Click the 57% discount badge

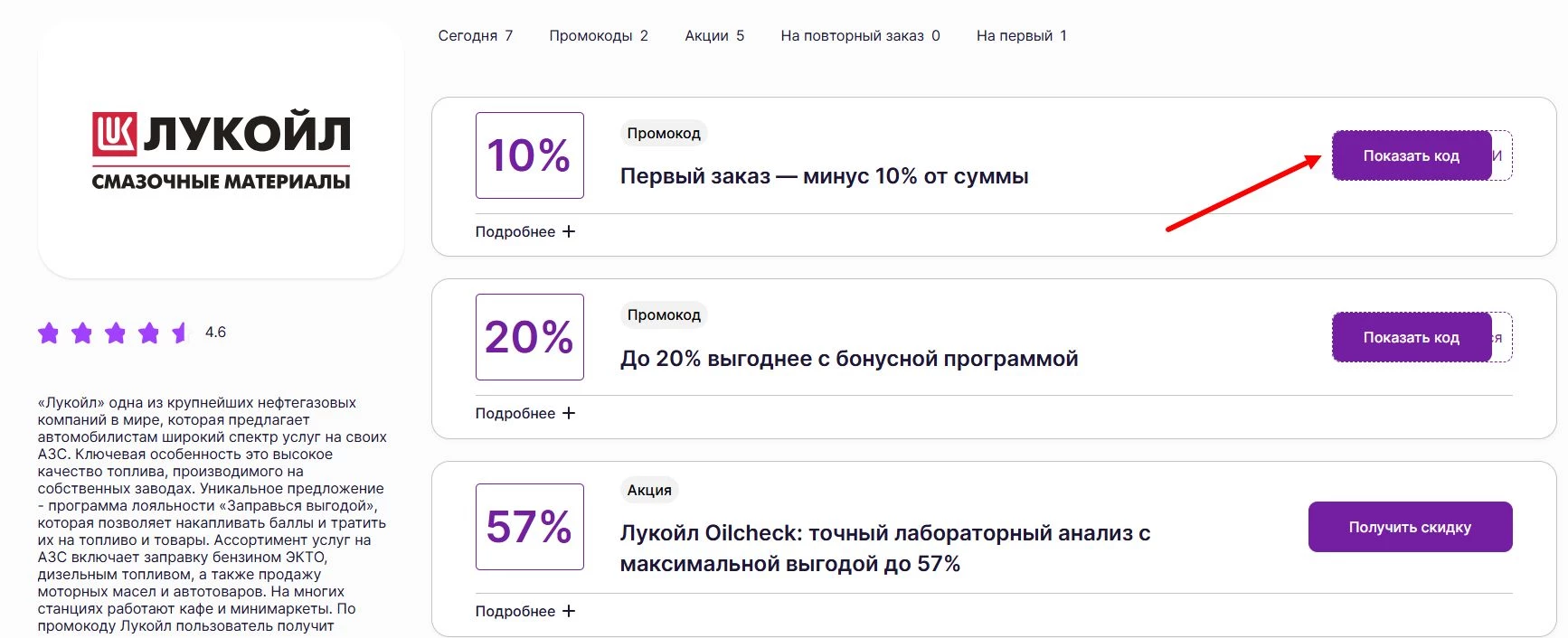click(529, 526)
